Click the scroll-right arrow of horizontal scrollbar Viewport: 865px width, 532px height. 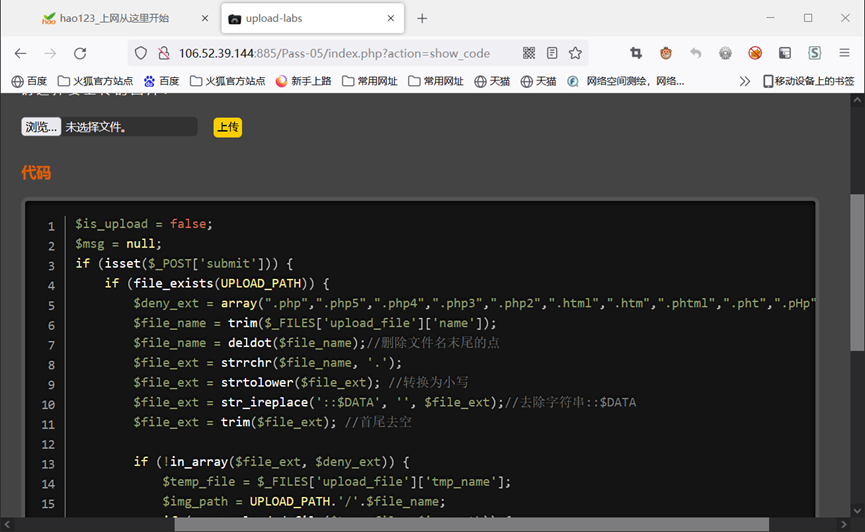coord(843,524)
